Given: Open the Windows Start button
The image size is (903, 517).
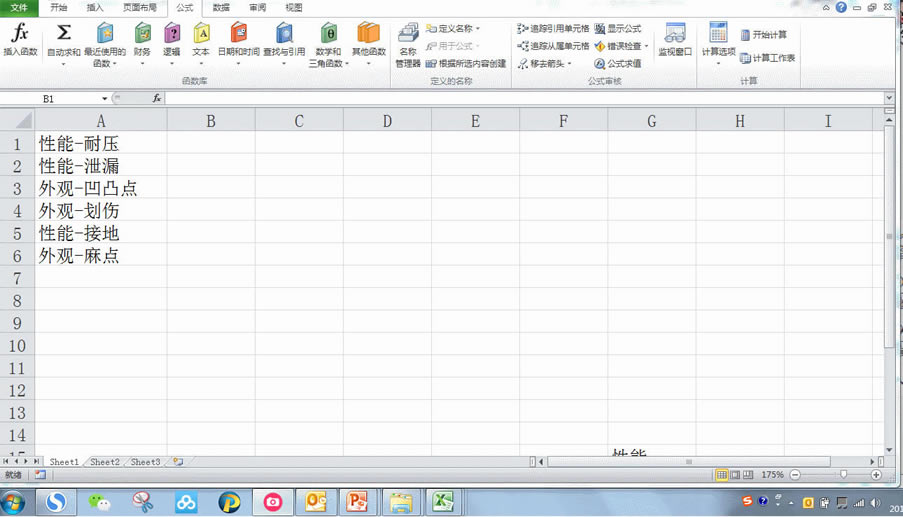Looking at the screenshot, I should click(x=13, y=503).
